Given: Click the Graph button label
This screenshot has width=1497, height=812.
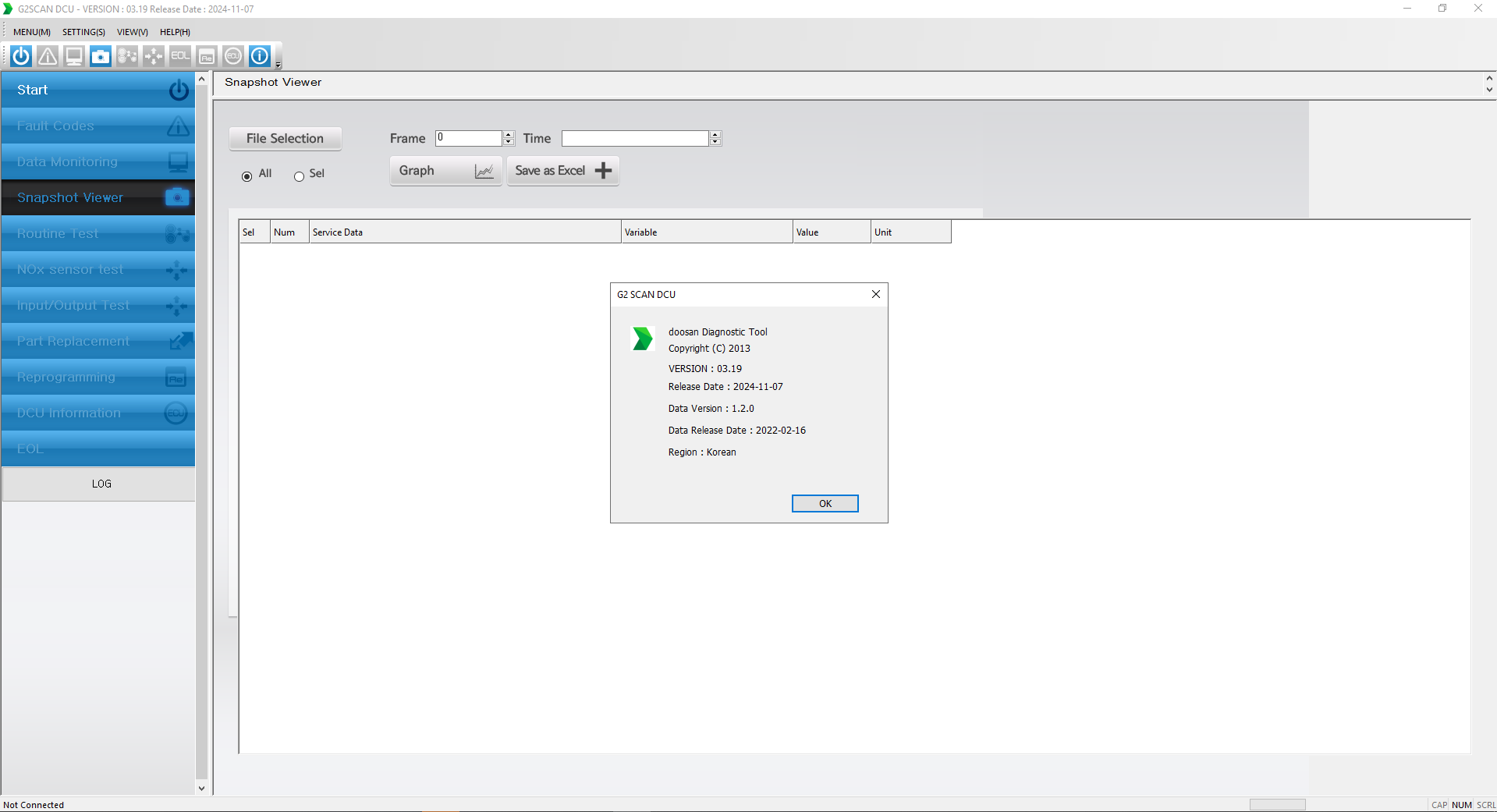Looking at the screenshot, I should [417, 171].
